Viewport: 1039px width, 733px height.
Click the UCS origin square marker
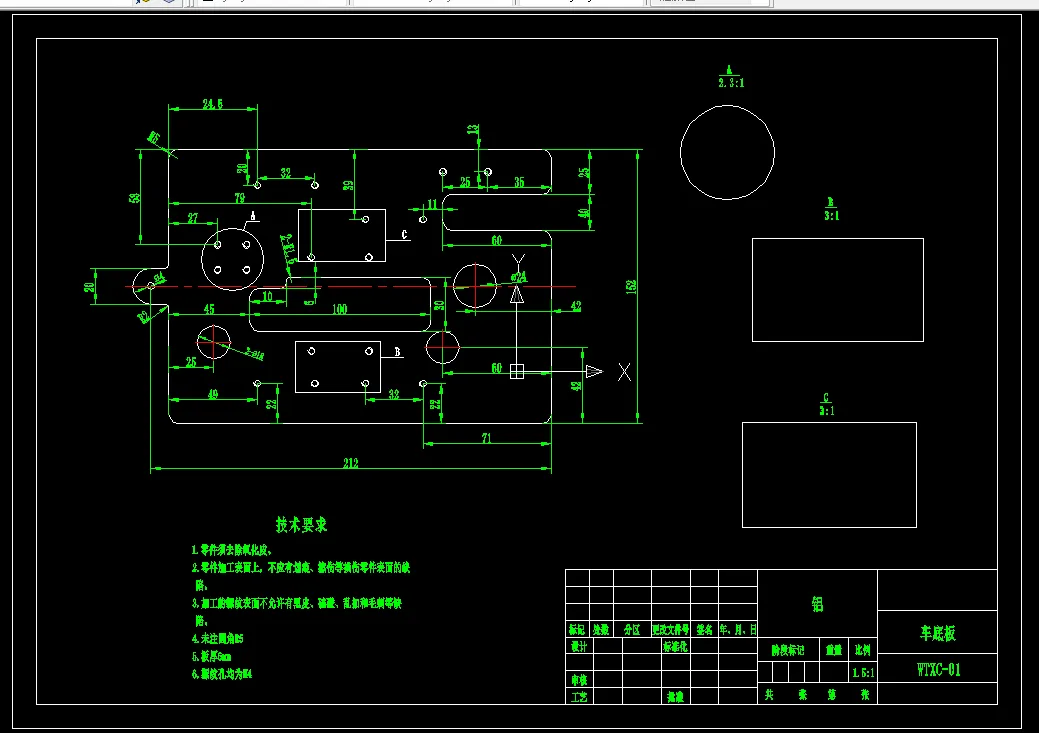pyautogui.click(x=517, y=372)
